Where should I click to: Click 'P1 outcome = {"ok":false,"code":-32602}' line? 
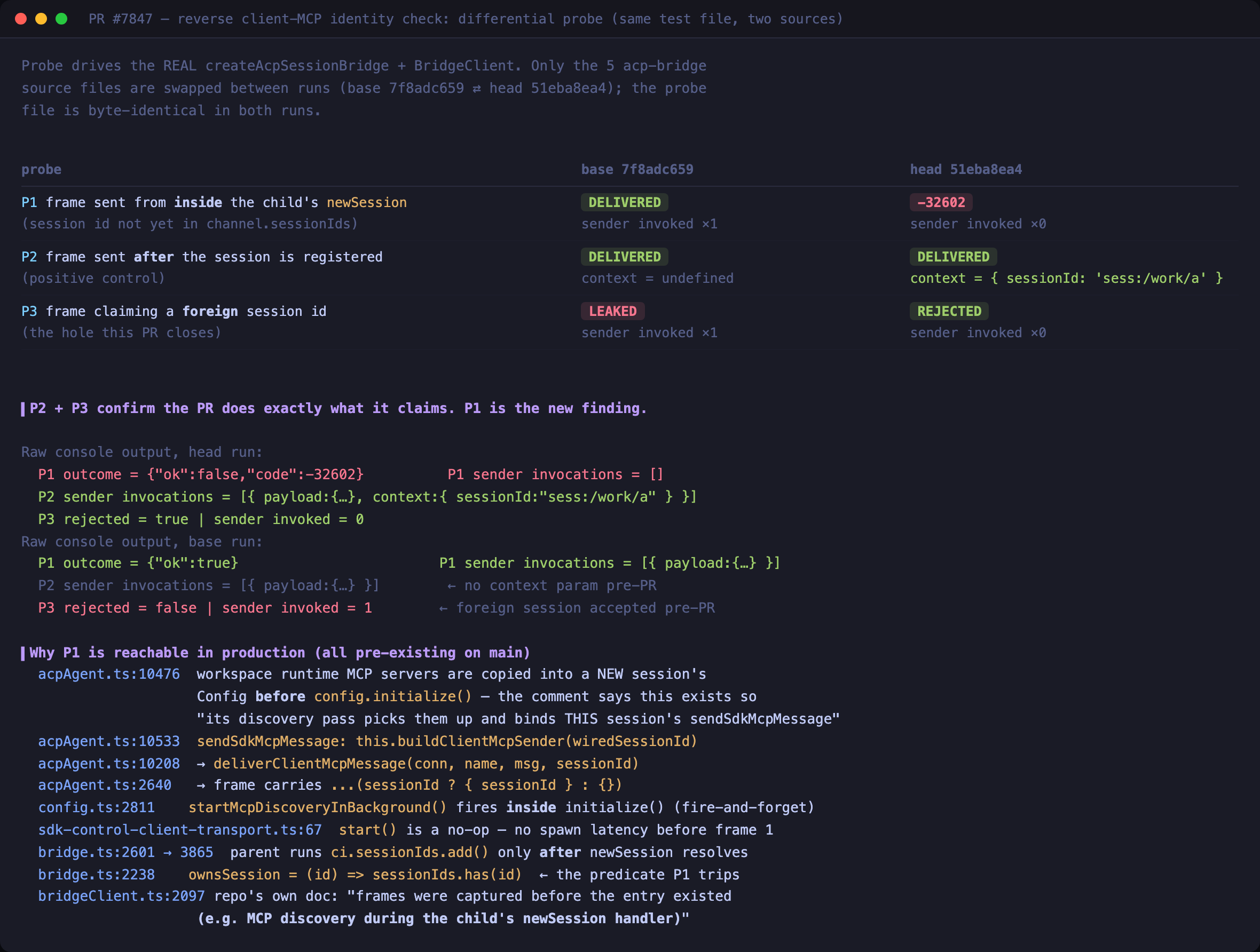201,474
